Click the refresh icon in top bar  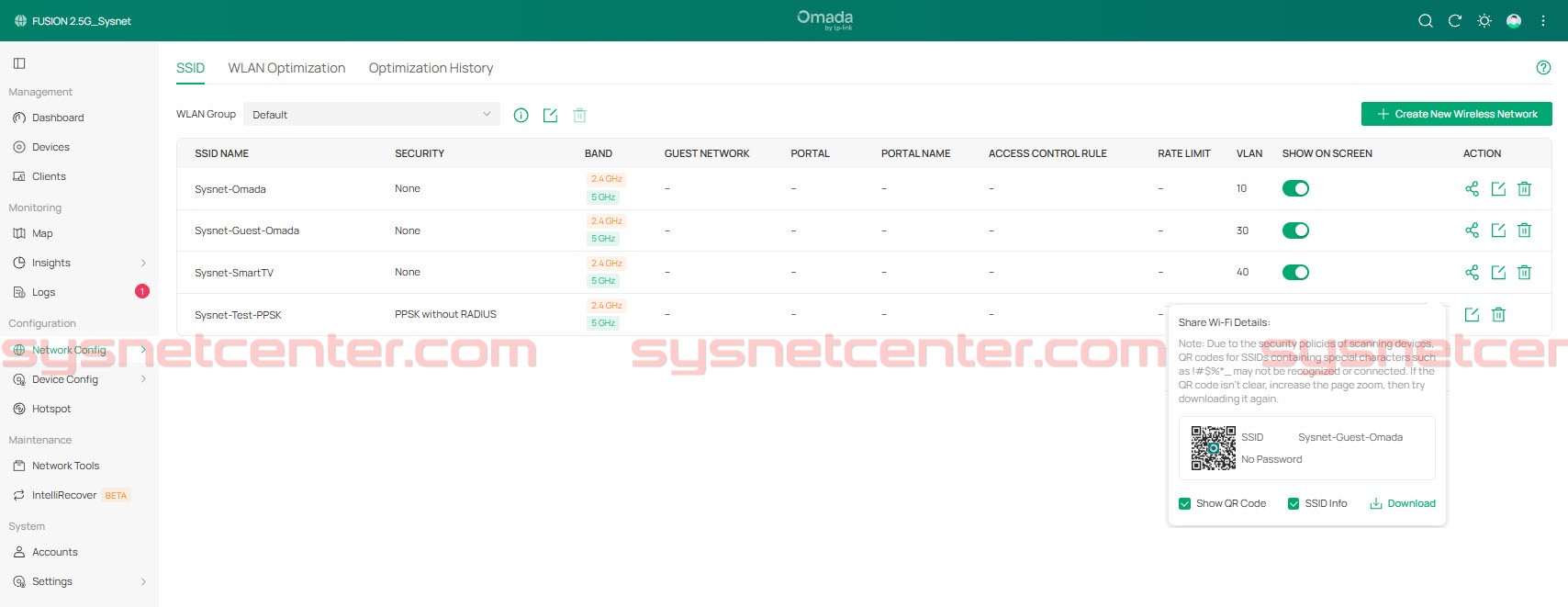click(1455, 21)
